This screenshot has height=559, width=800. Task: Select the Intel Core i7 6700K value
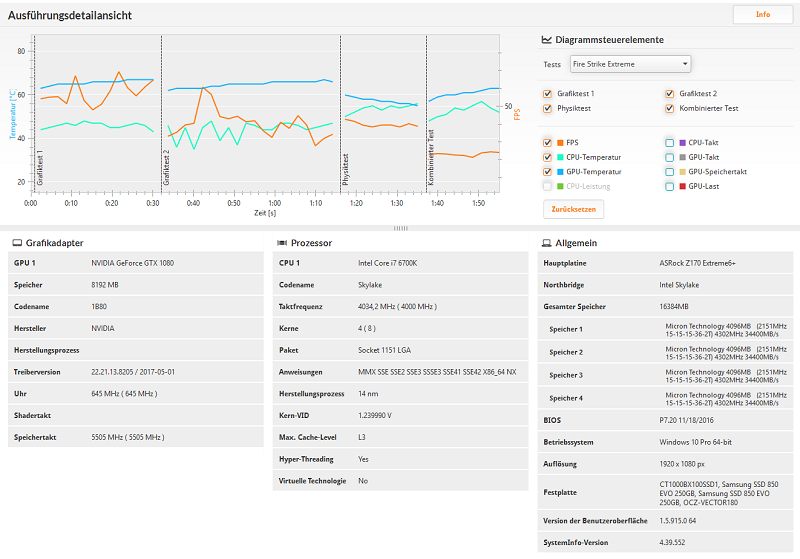388,263
